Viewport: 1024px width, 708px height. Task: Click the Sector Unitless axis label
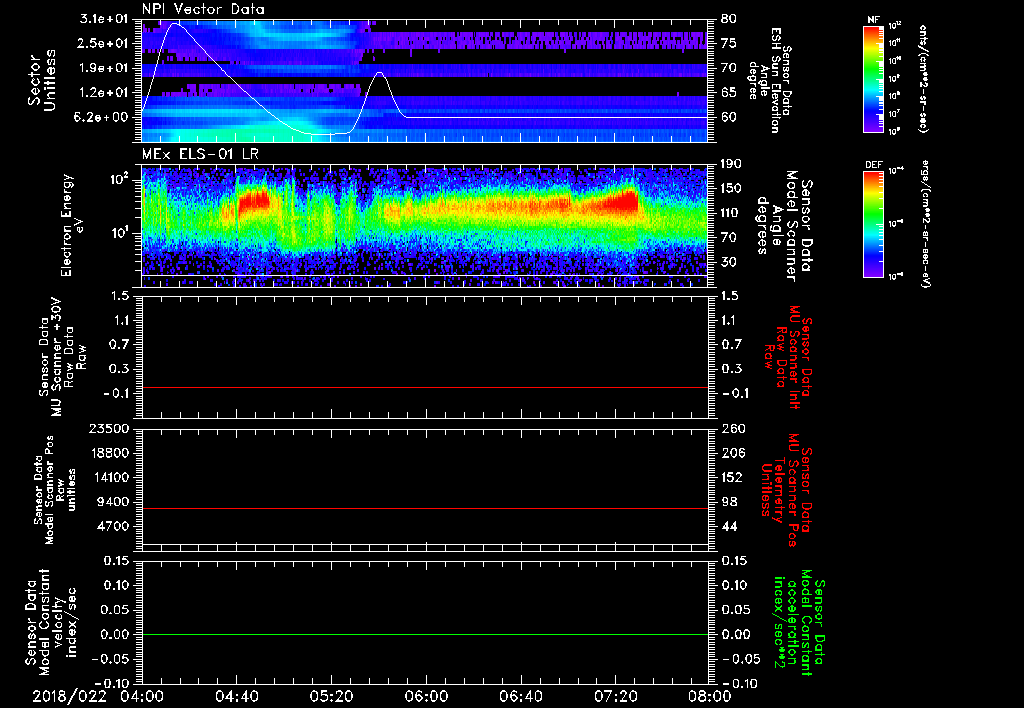pos(40,78)
